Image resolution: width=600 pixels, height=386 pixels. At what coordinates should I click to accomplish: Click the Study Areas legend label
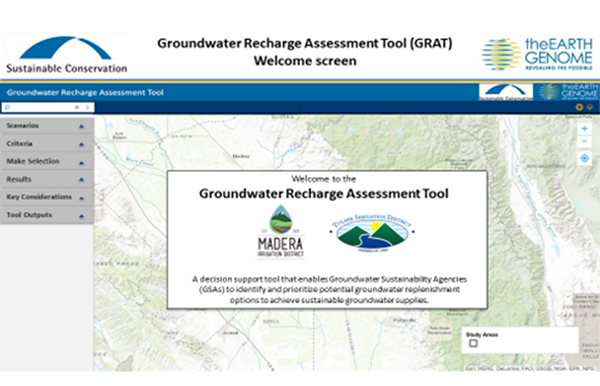pyautogui.click(x=482, y=335)
